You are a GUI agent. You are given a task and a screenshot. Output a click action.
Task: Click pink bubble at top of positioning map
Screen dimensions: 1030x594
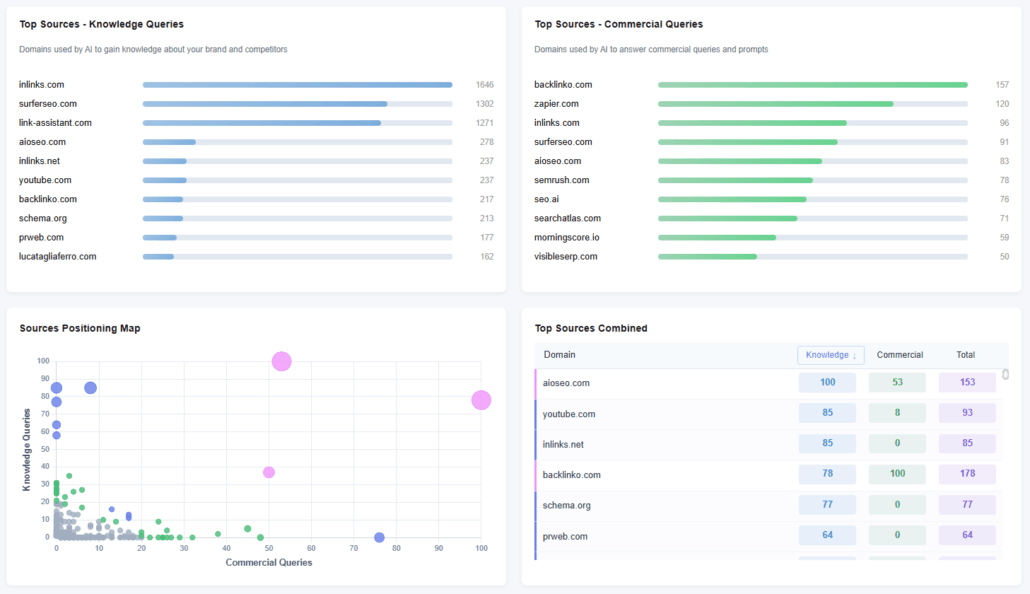click(x=282, y=361)
